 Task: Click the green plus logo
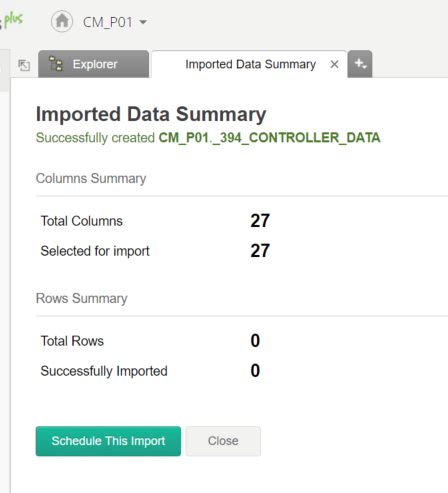[x=13, y=20]
